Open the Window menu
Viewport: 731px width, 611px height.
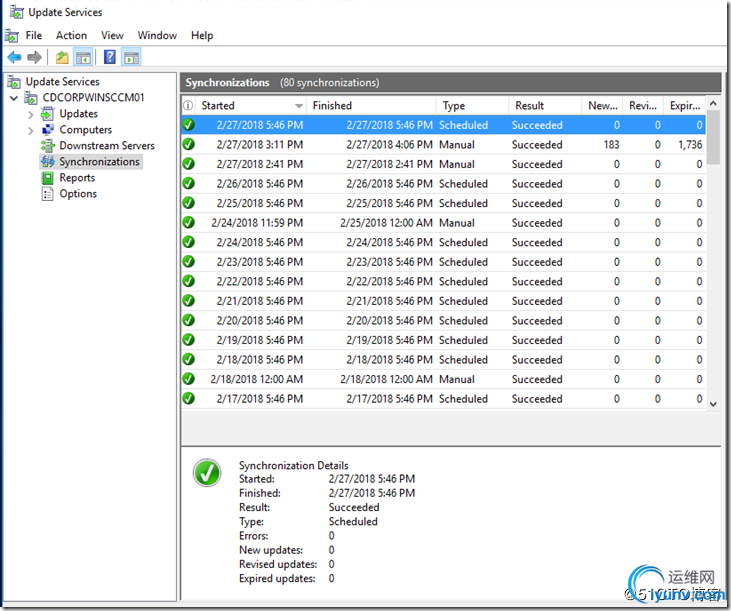click(157, 35)
